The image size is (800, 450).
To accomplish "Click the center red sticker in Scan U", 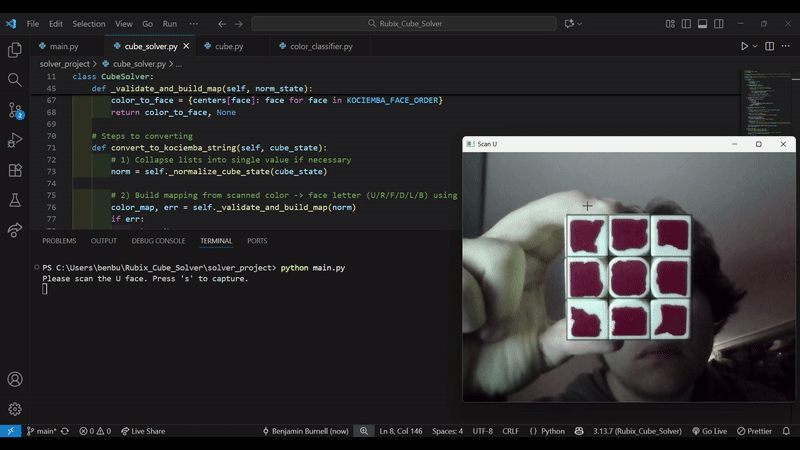I will (x=629, y=278).
